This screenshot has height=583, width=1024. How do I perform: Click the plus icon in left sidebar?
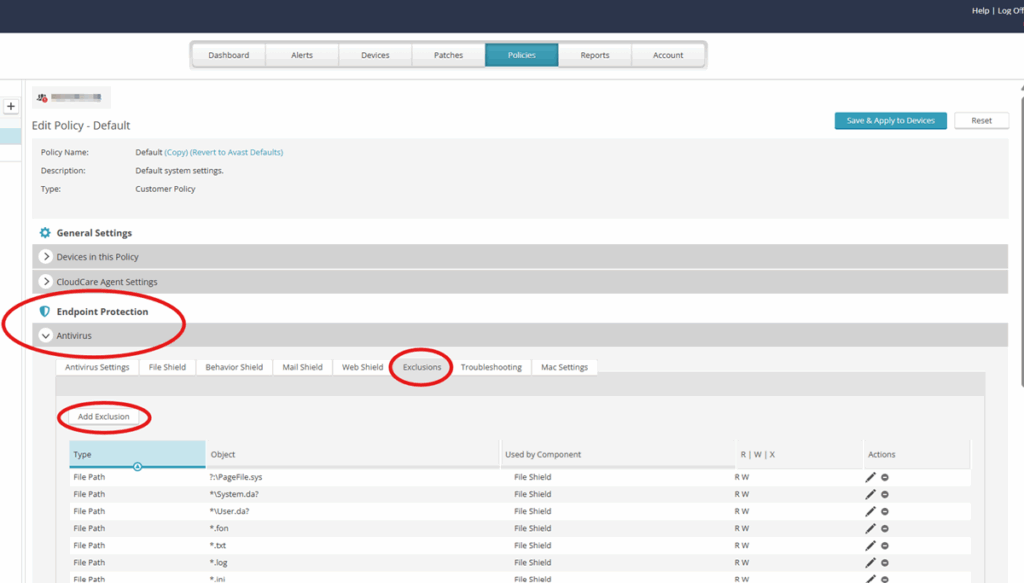pos(10,106)
